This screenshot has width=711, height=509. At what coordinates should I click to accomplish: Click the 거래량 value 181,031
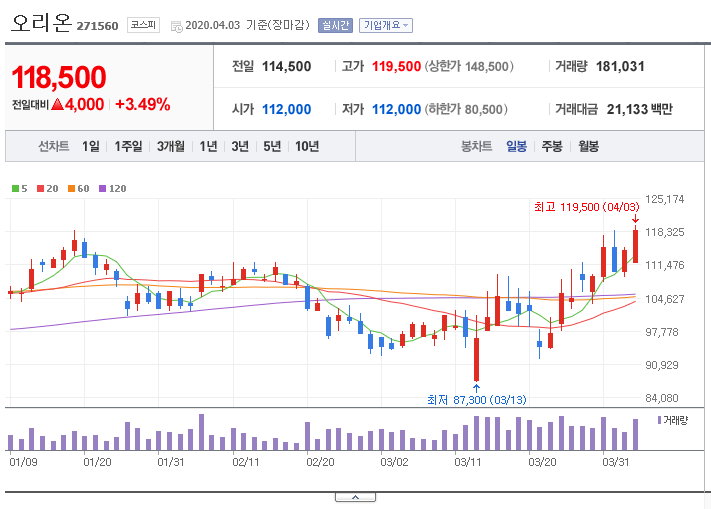(620, 67)
